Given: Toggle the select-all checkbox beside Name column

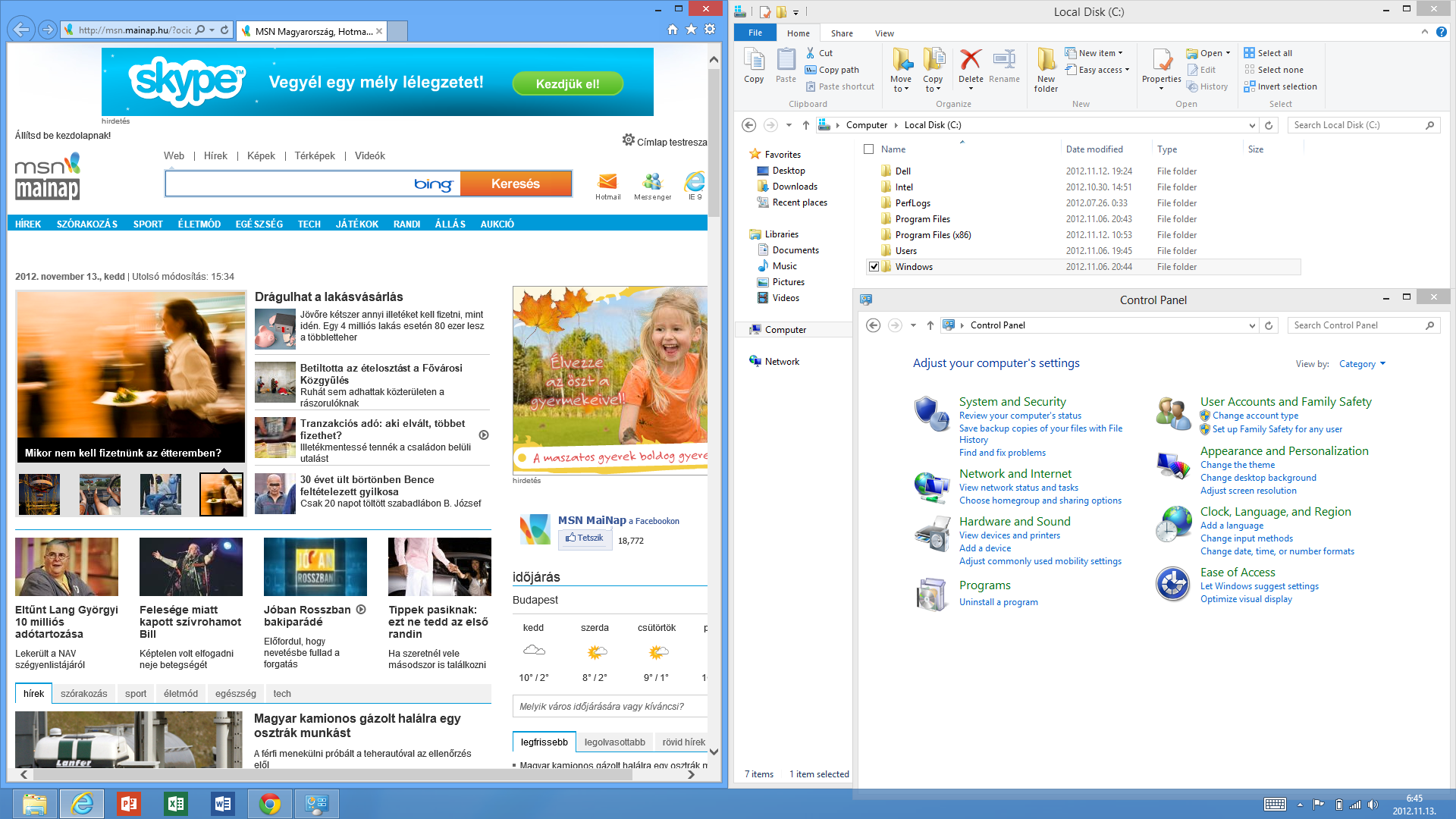Looking at the screenshot, I should [869, 149].
